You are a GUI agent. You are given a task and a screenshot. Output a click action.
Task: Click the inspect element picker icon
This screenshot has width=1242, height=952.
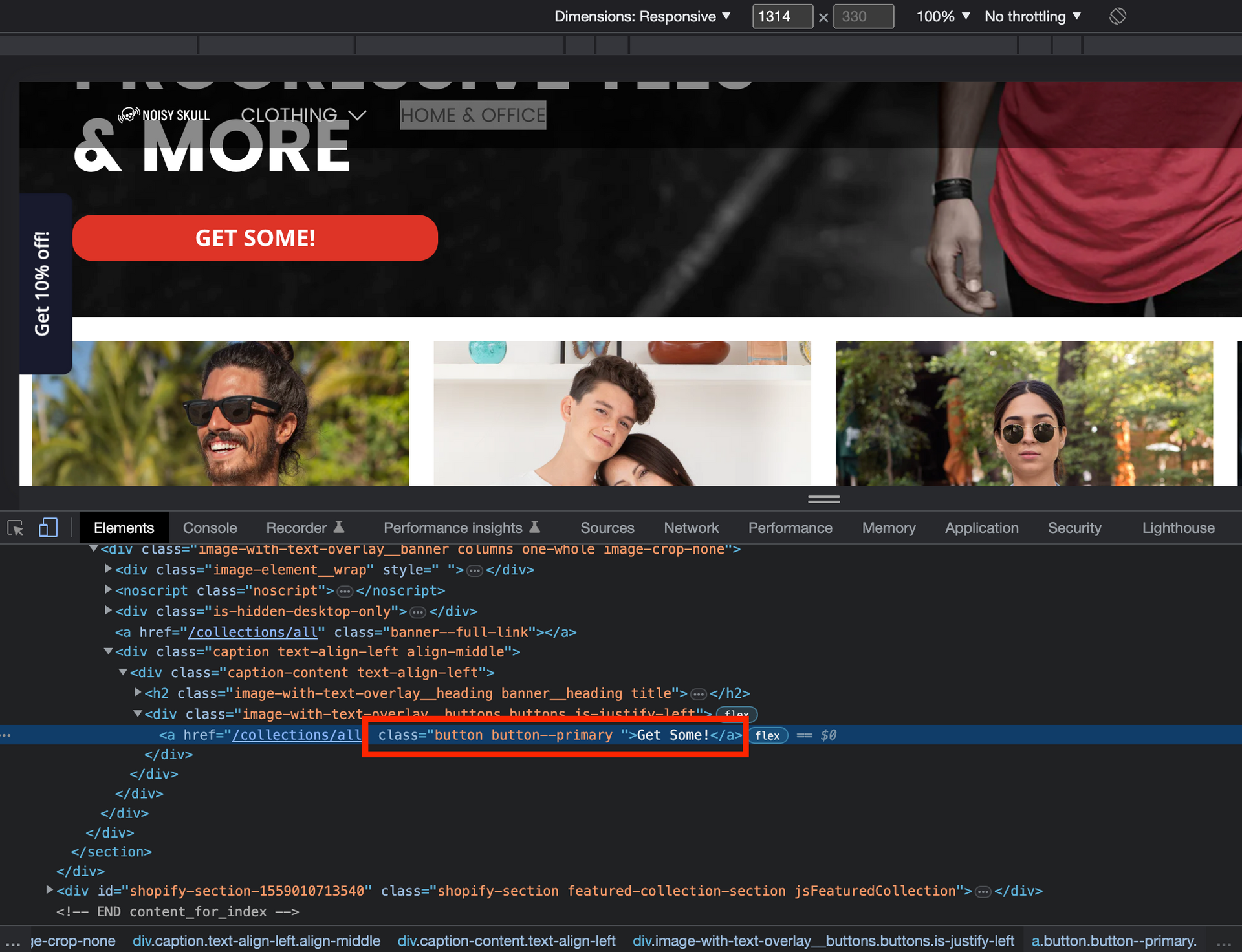click(16, 528)
